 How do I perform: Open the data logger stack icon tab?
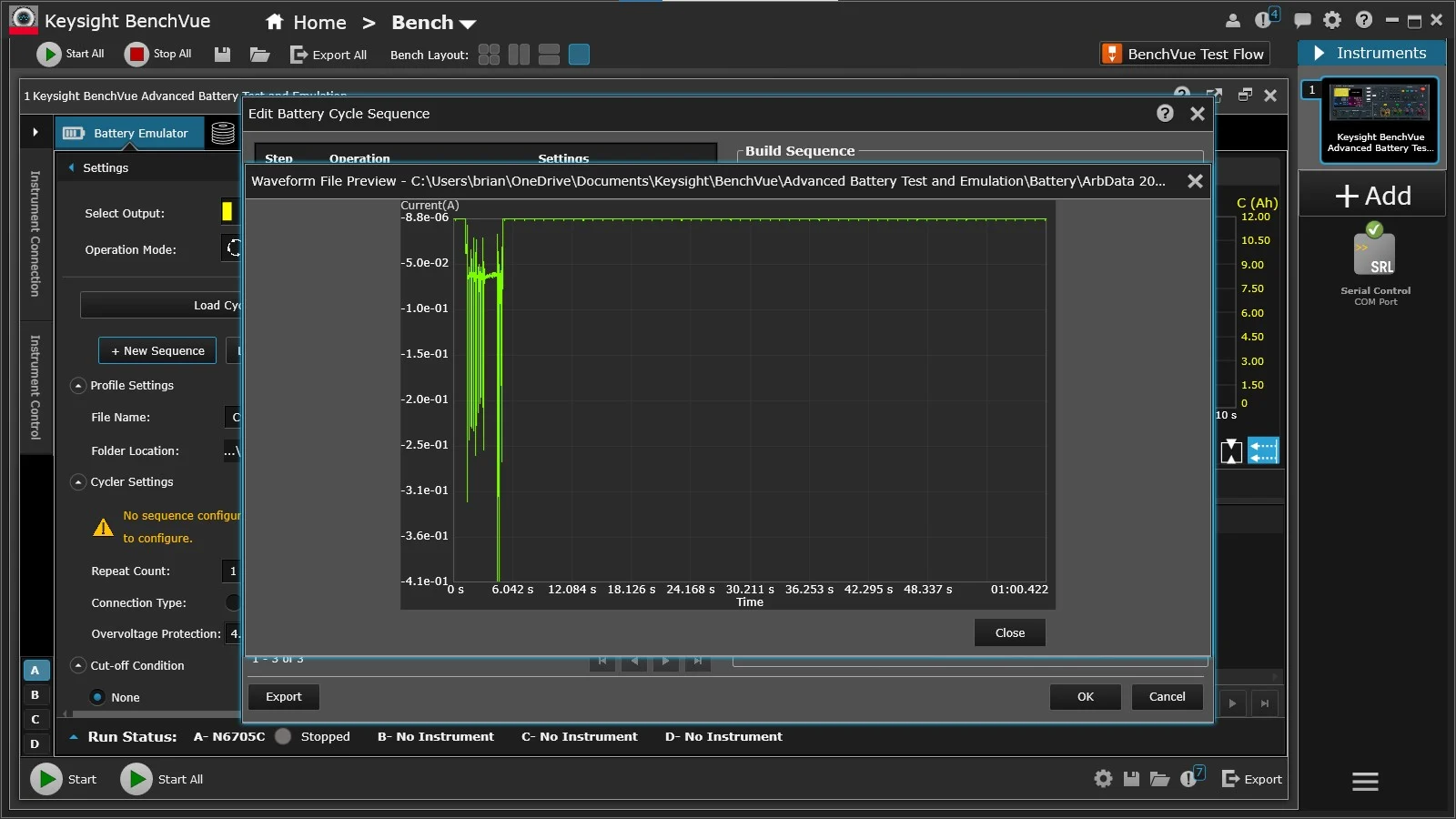[x=223, y=133]
